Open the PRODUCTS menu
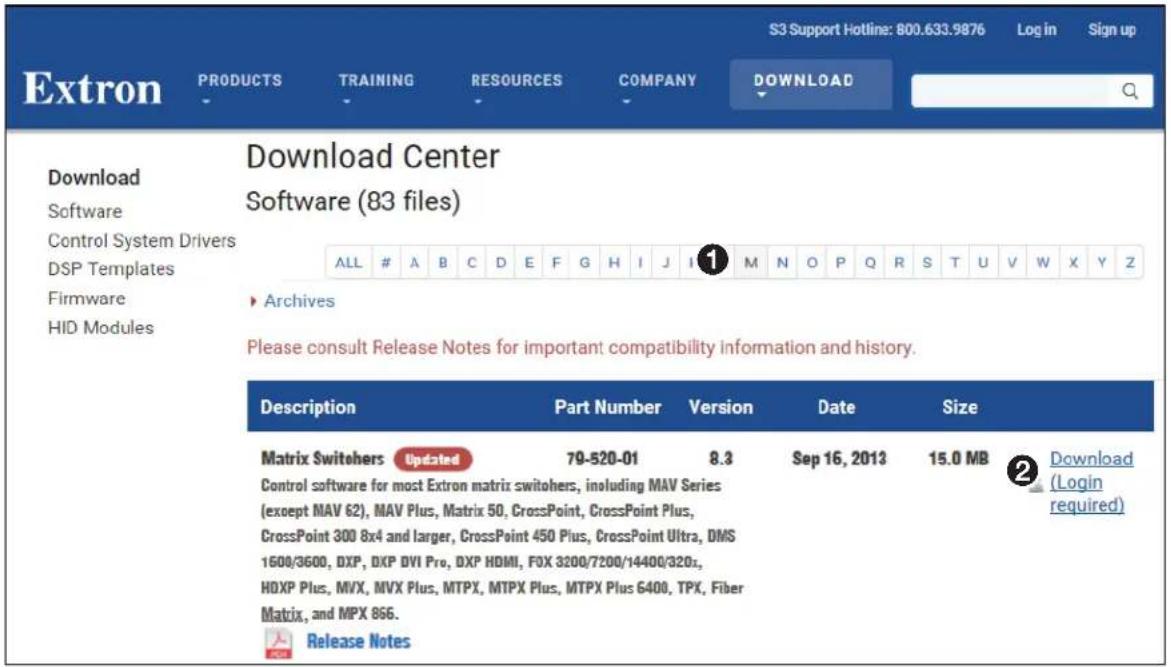 (x=240, y=81)
